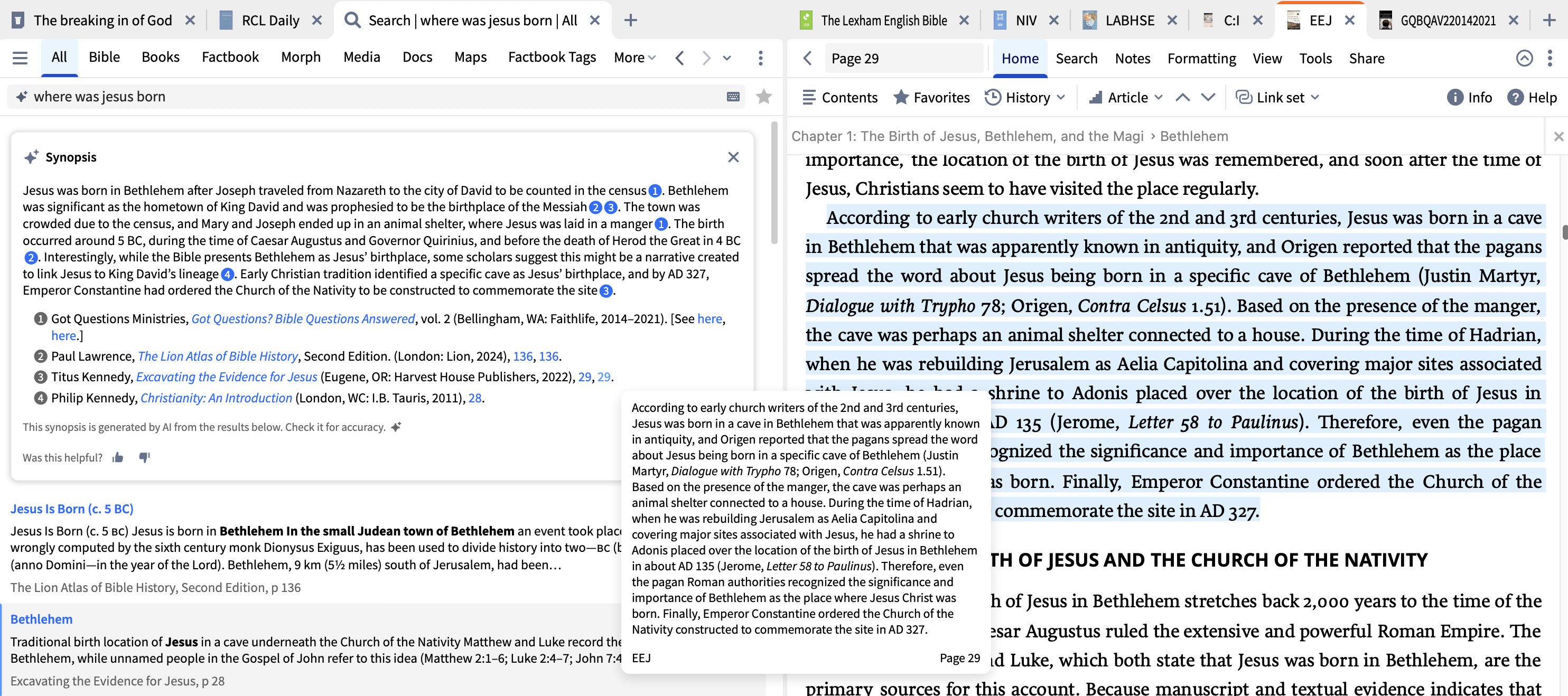Screen dimensions: 1568x696
Task: Switch to Bible search tab
Action: tap(104, 57)
